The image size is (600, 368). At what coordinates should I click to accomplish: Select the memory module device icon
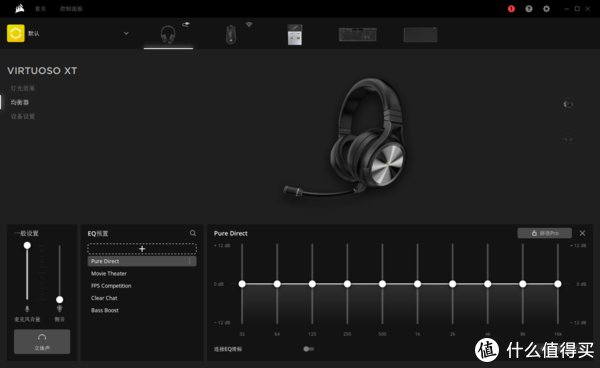pyautogui.click(x=295, y=34)
